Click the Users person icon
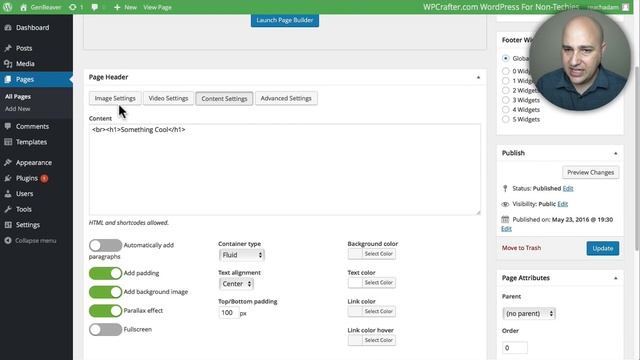640x360 pixels. tap(8, 194)
